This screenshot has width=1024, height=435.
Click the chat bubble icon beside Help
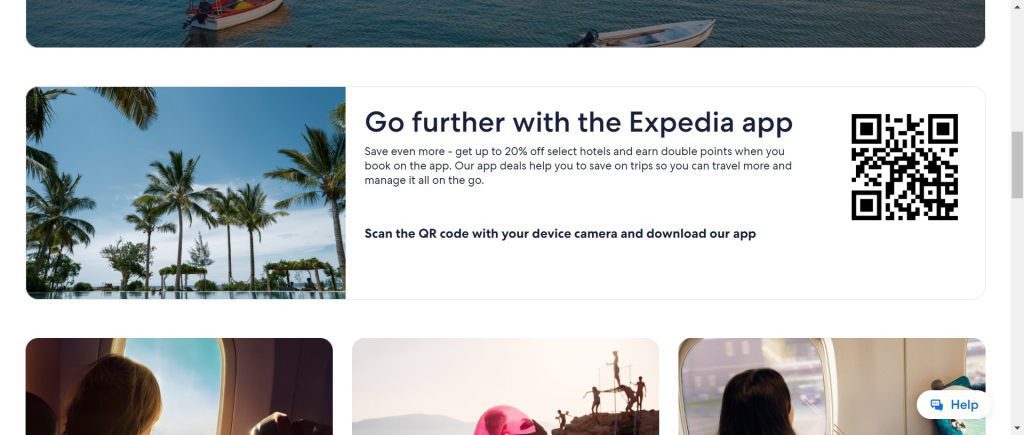[x=936, y=405]
